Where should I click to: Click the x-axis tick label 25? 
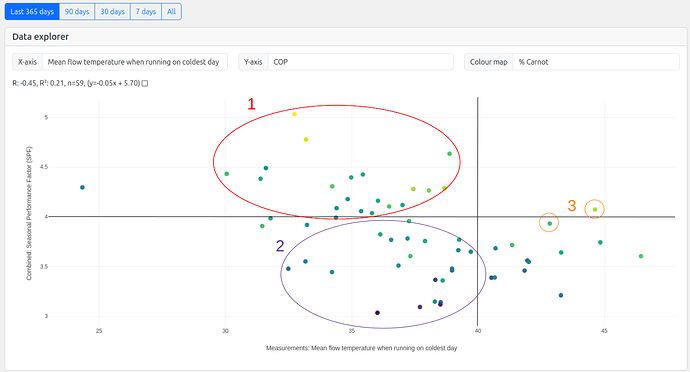click(x=99, y=331)
